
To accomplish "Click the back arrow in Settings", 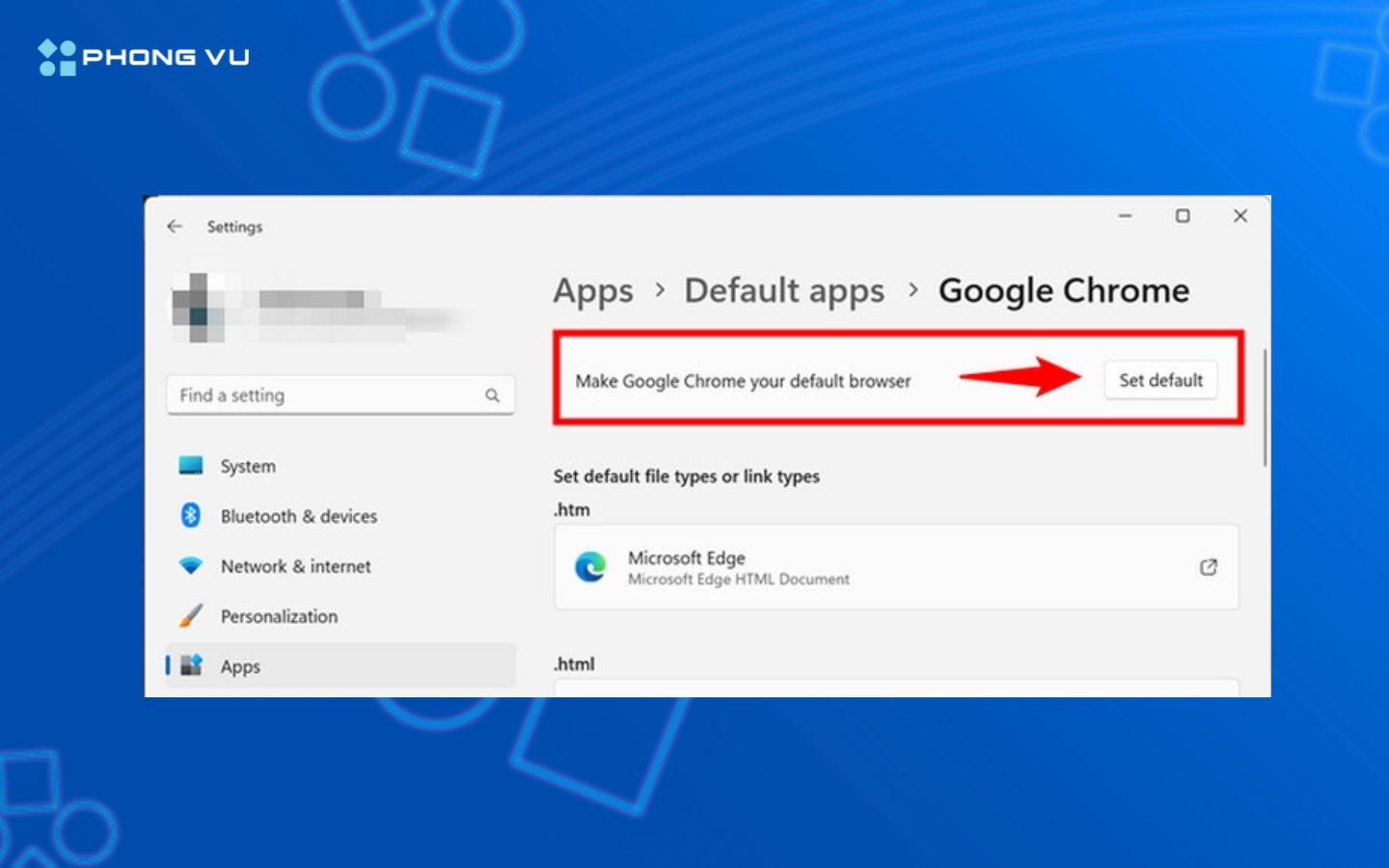I will 175,226.
